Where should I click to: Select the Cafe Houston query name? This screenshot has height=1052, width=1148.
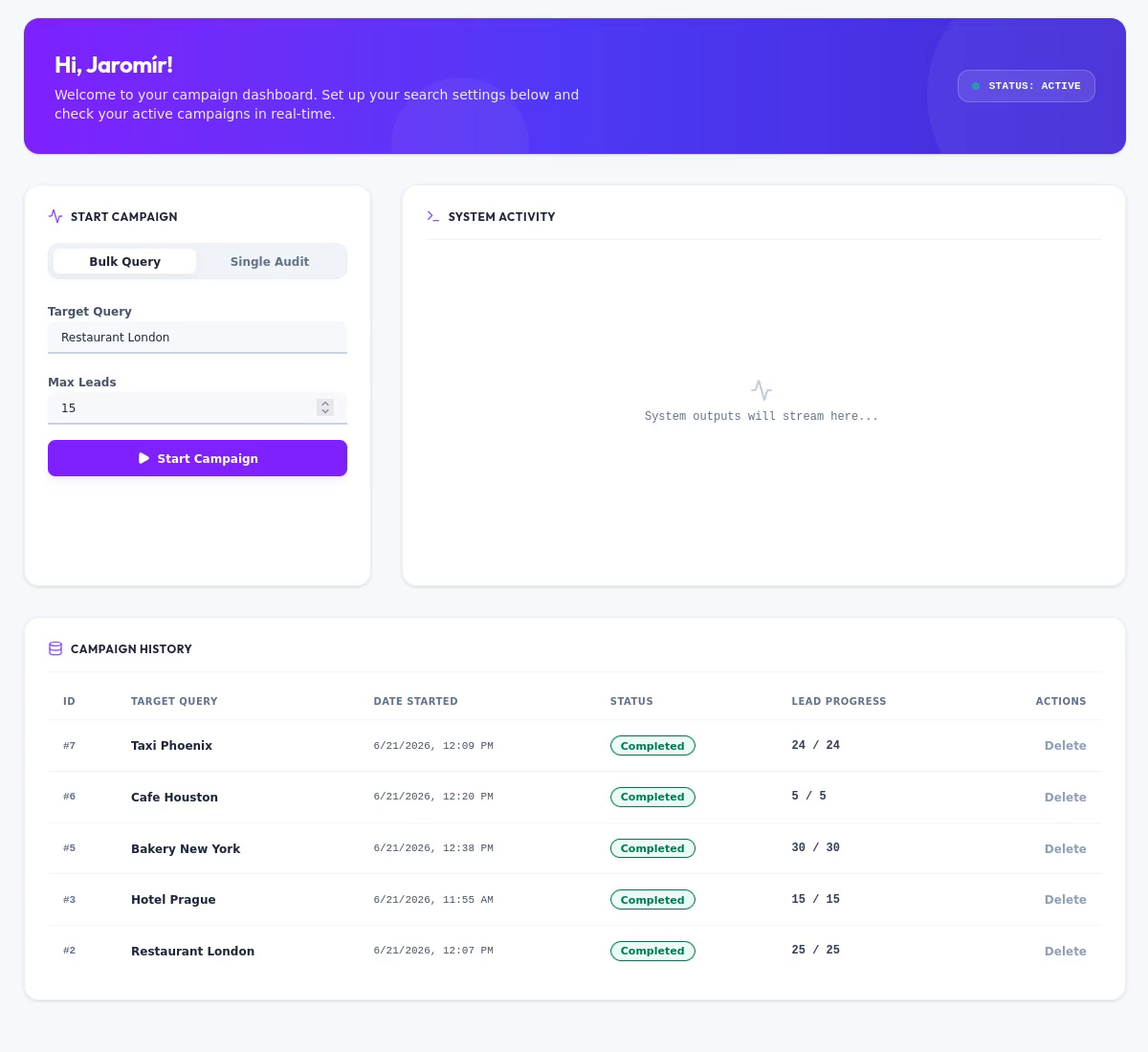174,798
